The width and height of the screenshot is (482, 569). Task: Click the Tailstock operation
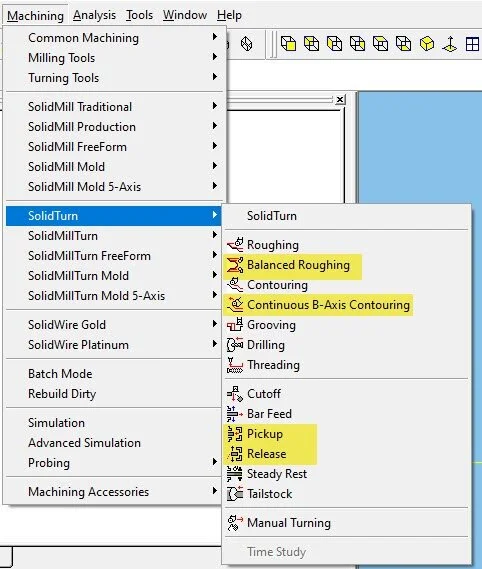pyautogui.click(x=269, y=494)
